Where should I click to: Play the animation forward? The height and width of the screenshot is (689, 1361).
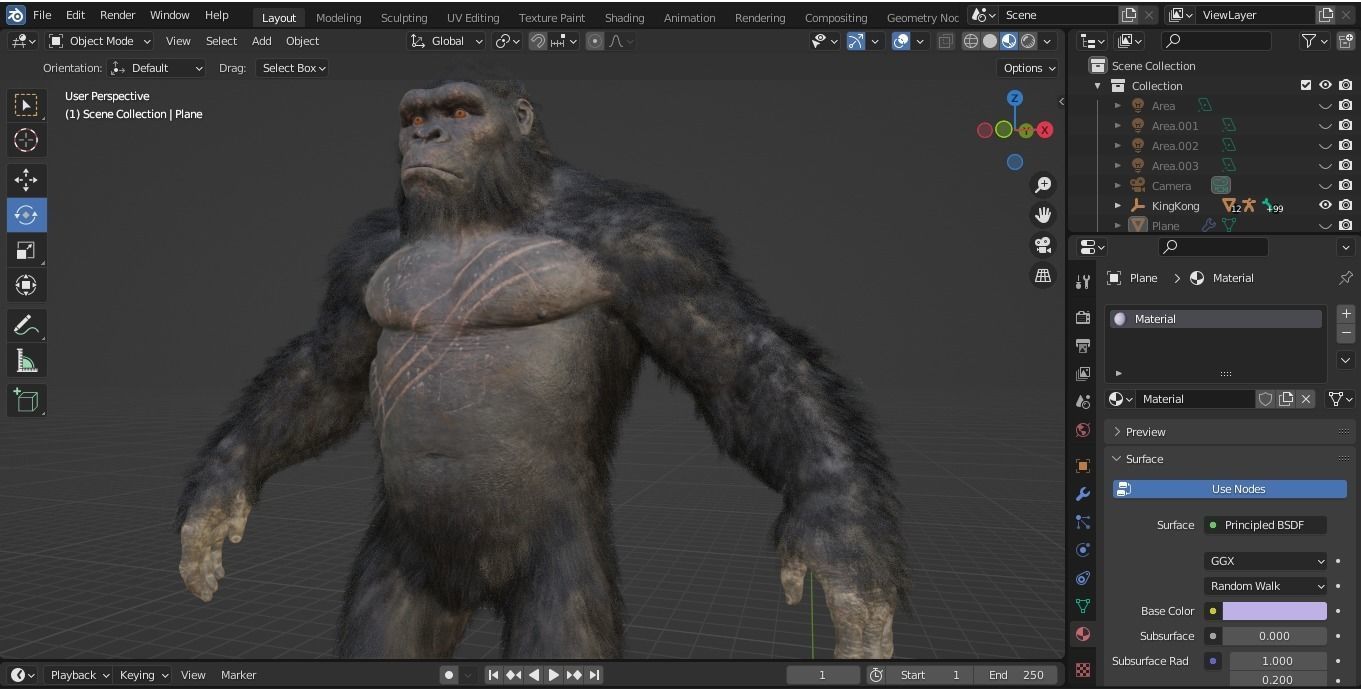(554, 675)
